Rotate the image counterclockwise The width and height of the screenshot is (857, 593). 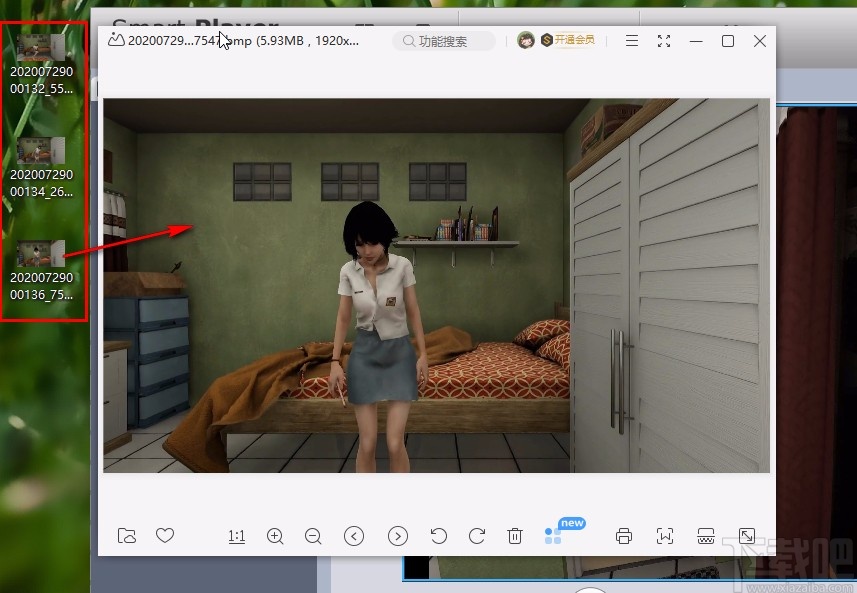tap(438, 536)
